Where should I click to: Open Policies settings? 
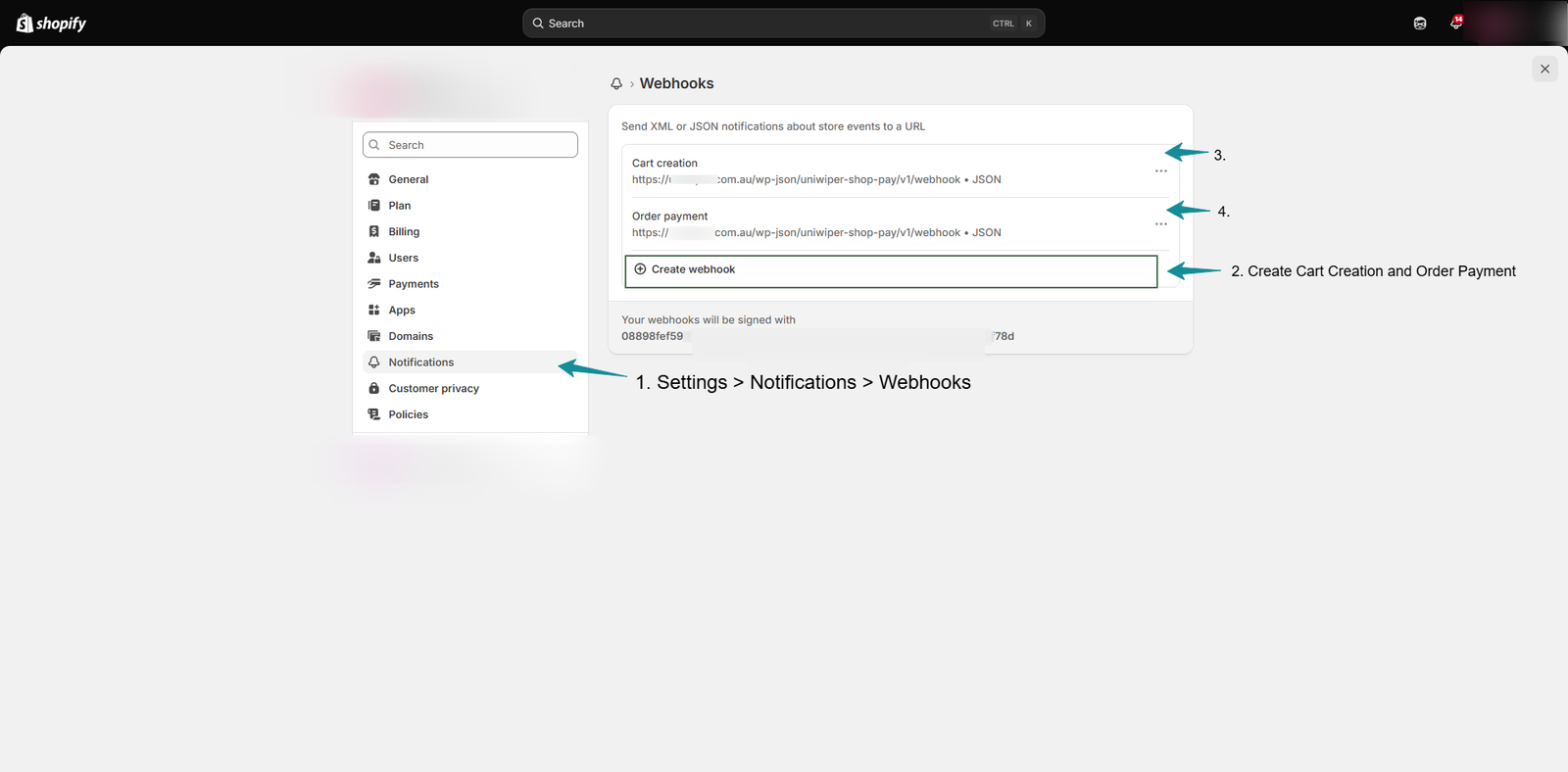tap(469, 414)
